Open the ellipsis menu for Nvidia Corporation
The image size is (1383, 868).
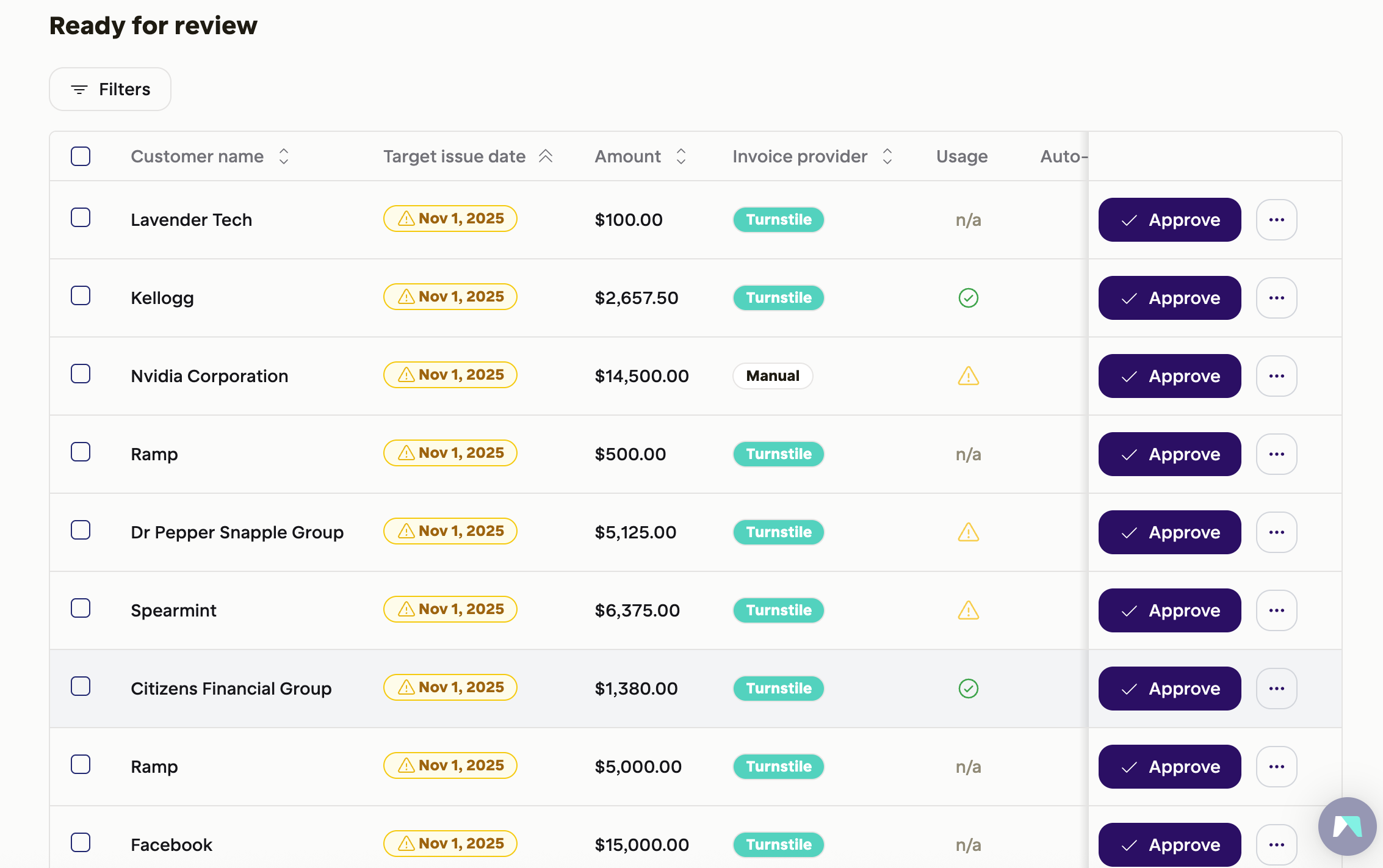1276,376
